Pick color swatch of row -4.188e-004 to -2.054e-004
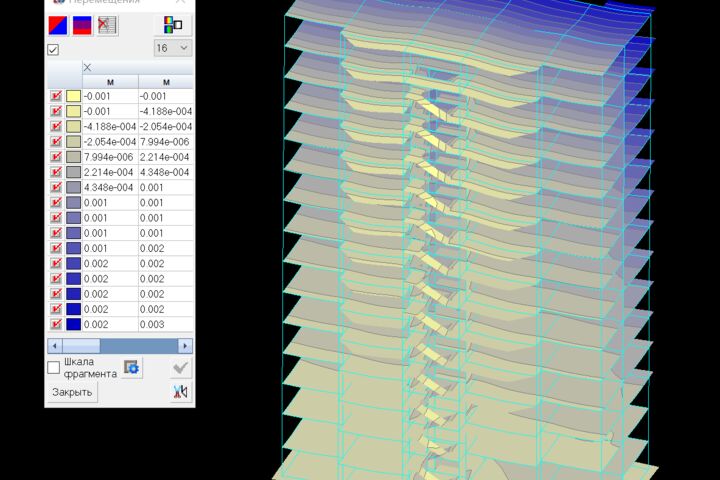720x480 pixels. coord(73,126)
